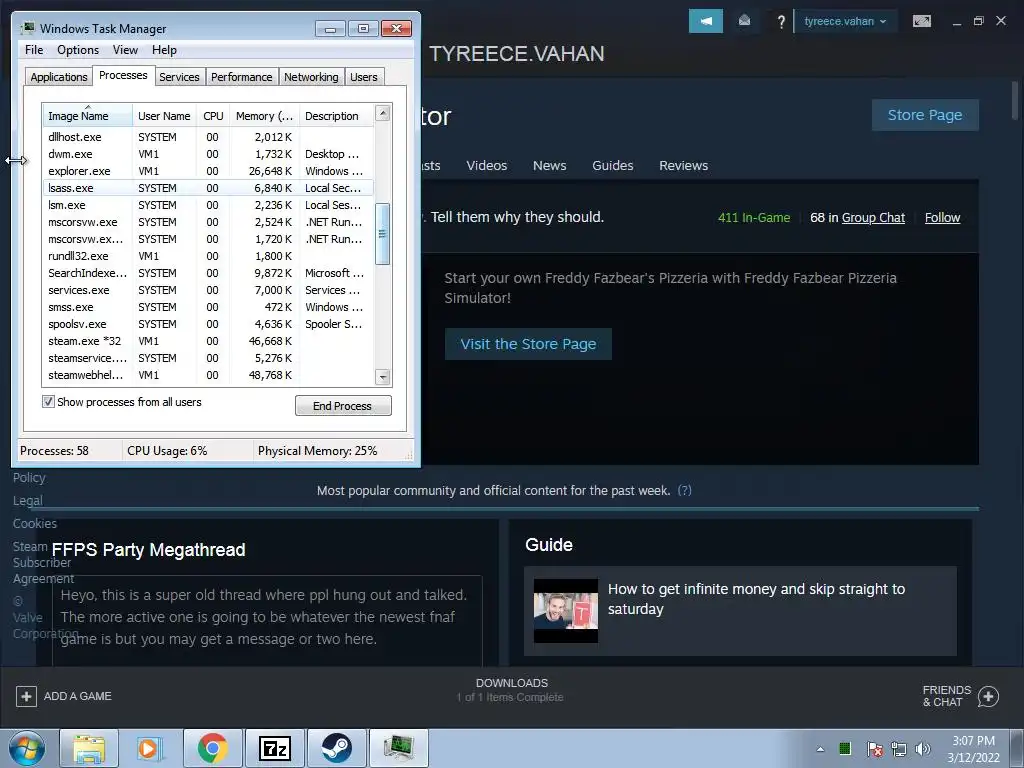Open the Task Manager Options menu
Screen dimensions: 1024x768
78,50
